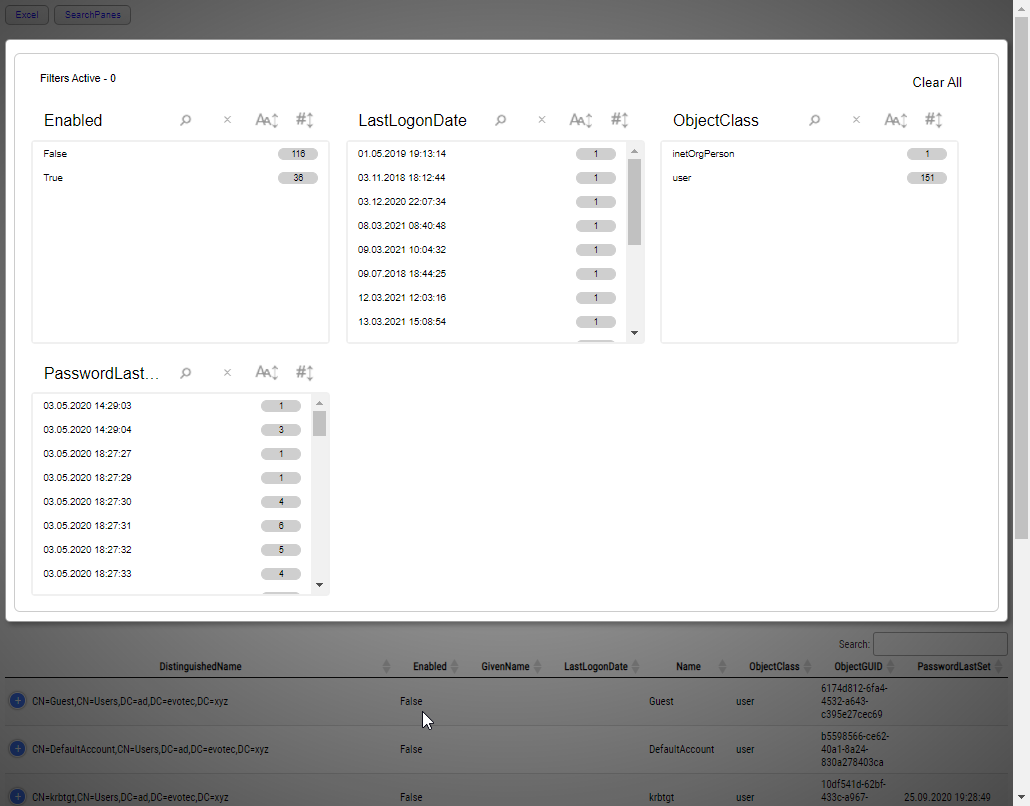Click the Clear All link
The height and width of the screenshot is (806, 1030).
click(x=937, y=82)
